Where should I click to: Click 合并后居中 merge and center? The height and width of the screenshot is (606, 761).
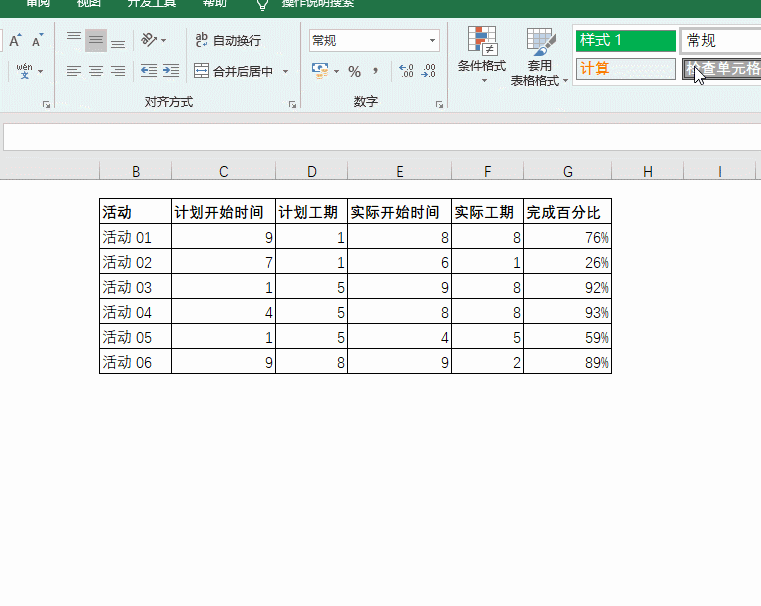point(233,71)
